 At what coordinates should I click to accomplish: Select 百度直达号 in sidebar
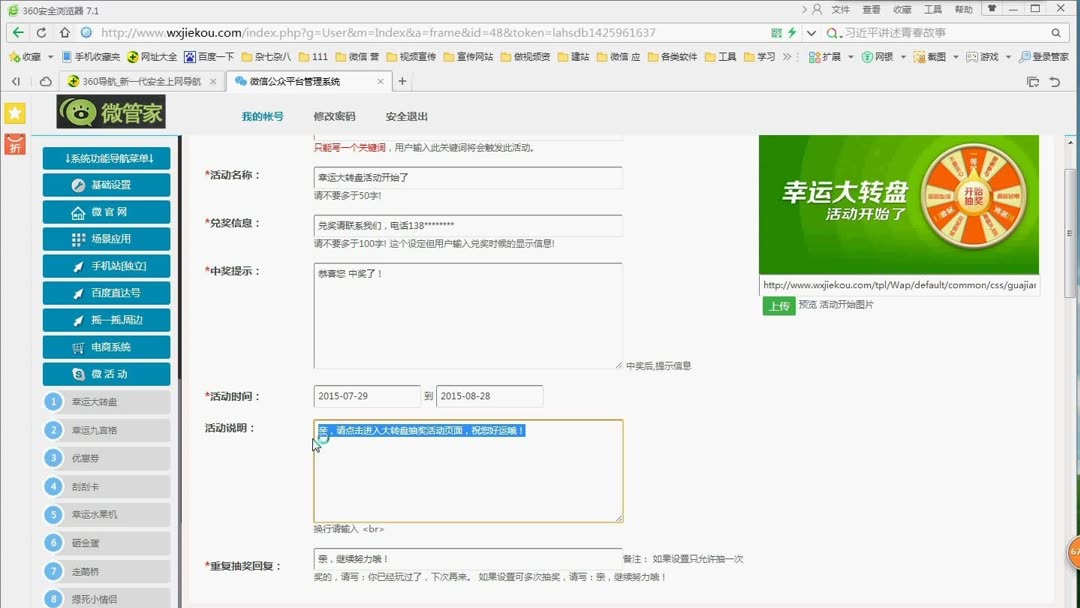tap(106, 292)
